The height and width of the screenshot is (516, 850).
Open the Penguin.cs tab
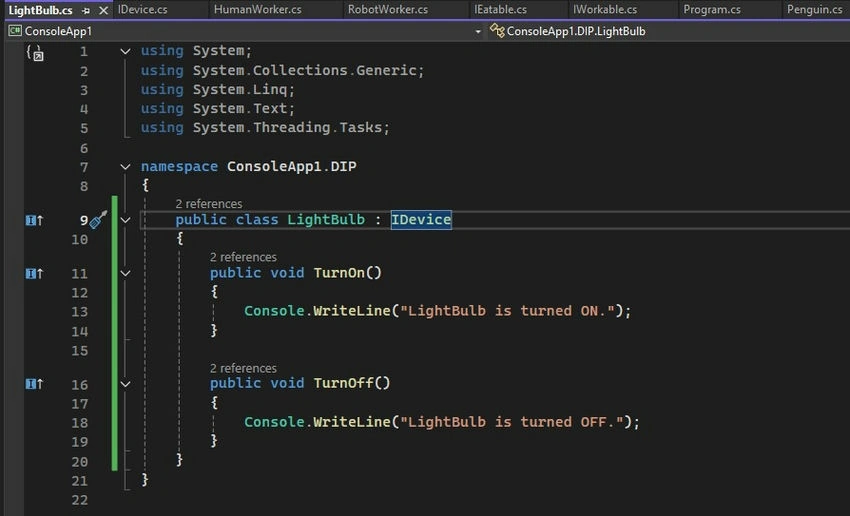click(x=814, y=9)
